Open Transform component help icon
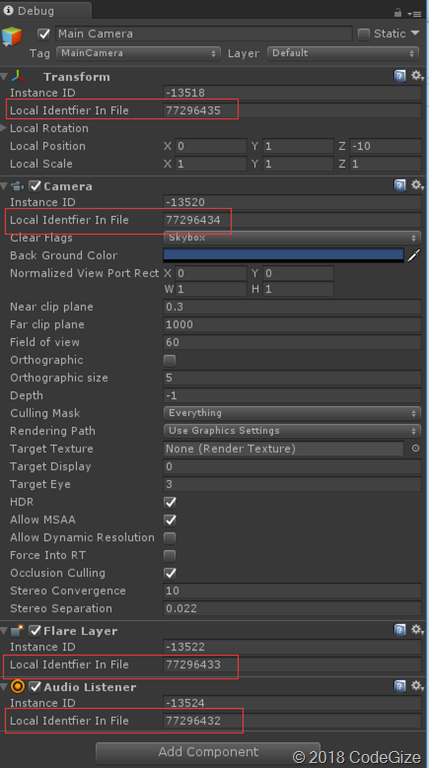 click(x=400, y=76)
